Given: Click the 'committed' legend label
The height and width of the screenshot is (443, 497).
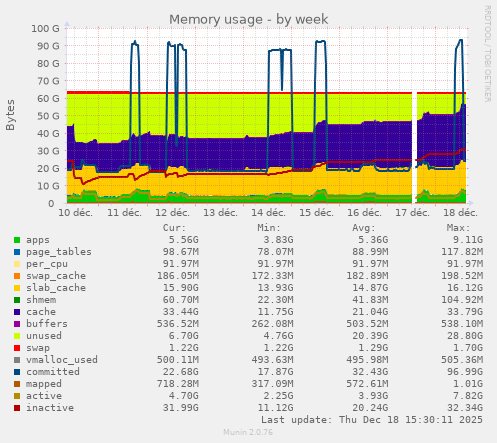Looking at the screenshot, I should pos(53,372).
